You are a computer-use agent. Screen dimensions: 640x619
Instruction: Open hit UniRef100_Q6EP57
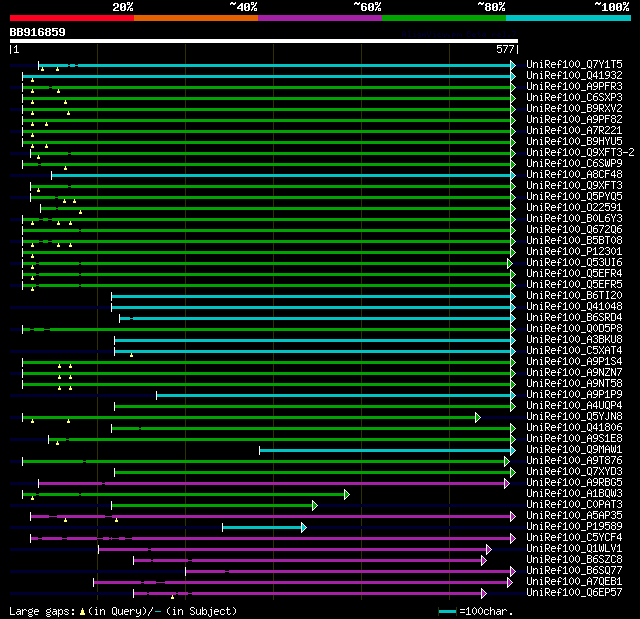[x=574, y=593]
